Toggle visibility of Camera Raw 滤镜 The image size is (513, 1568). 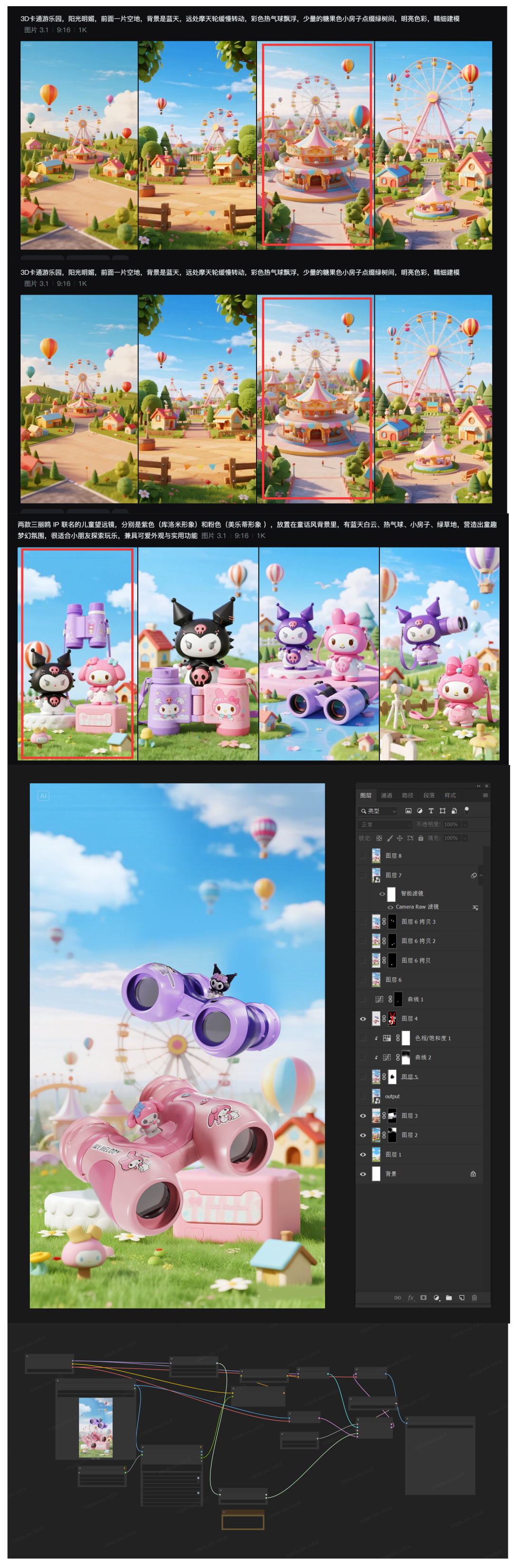390,907
